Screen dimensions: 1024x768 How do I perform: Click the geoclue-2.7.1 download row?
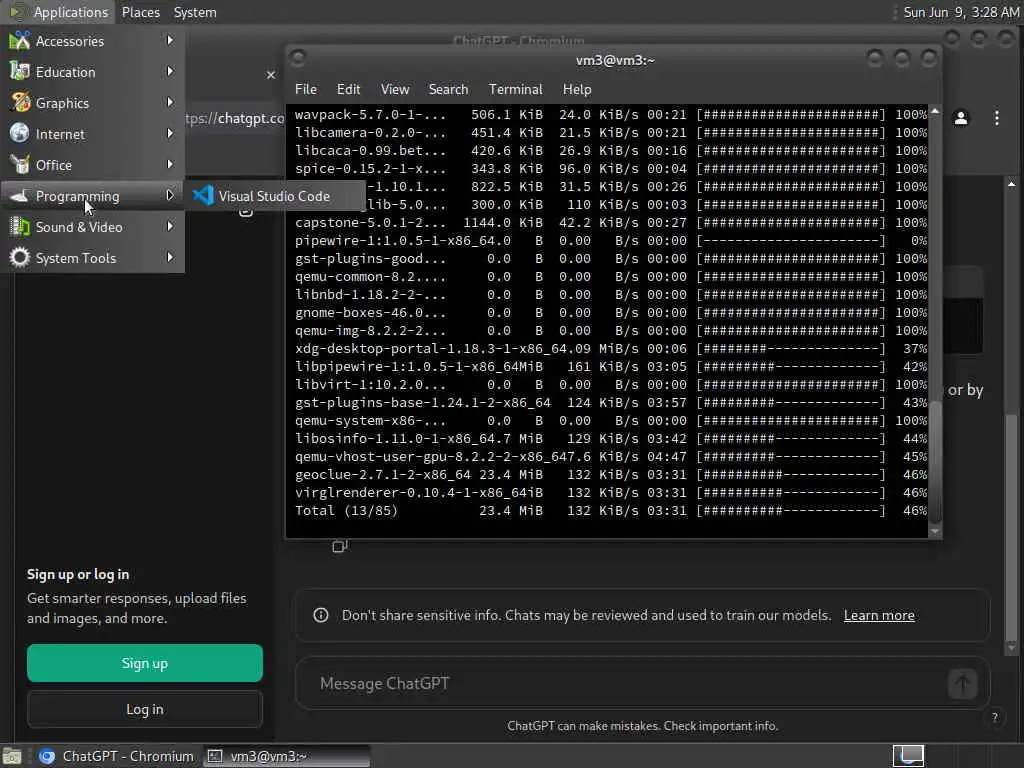(610, 475)
